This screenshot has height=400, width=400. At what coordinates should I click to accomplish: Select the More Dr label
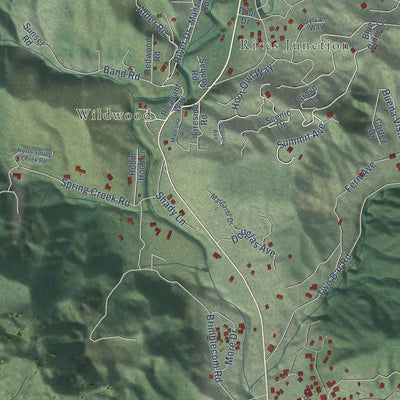pyautogui.click(x=231, y=347)
